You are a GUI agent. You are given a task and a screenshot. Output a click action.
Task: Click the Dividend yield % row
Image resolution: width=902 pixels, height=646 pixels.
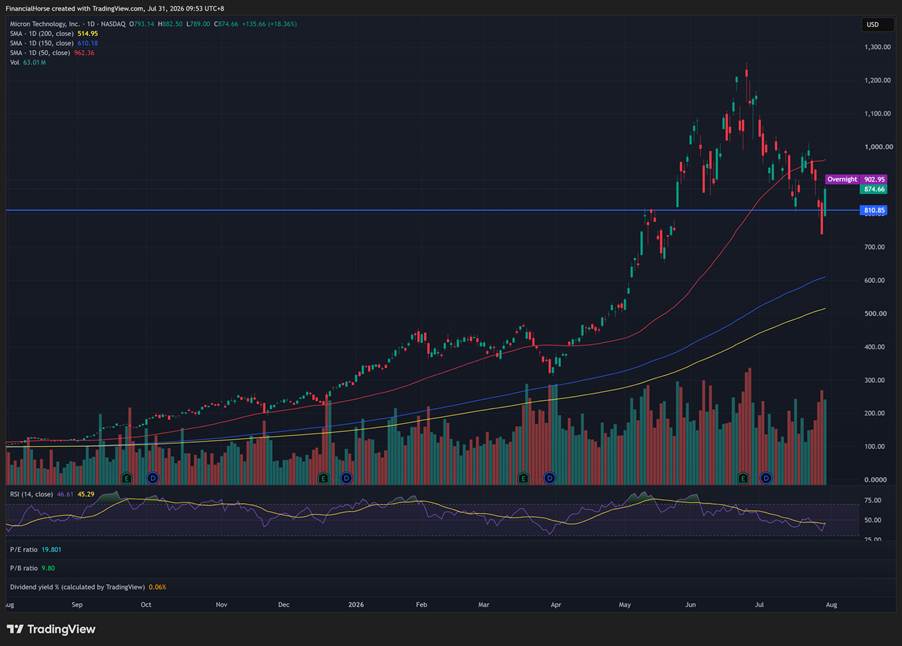click(x=88, y=587)
